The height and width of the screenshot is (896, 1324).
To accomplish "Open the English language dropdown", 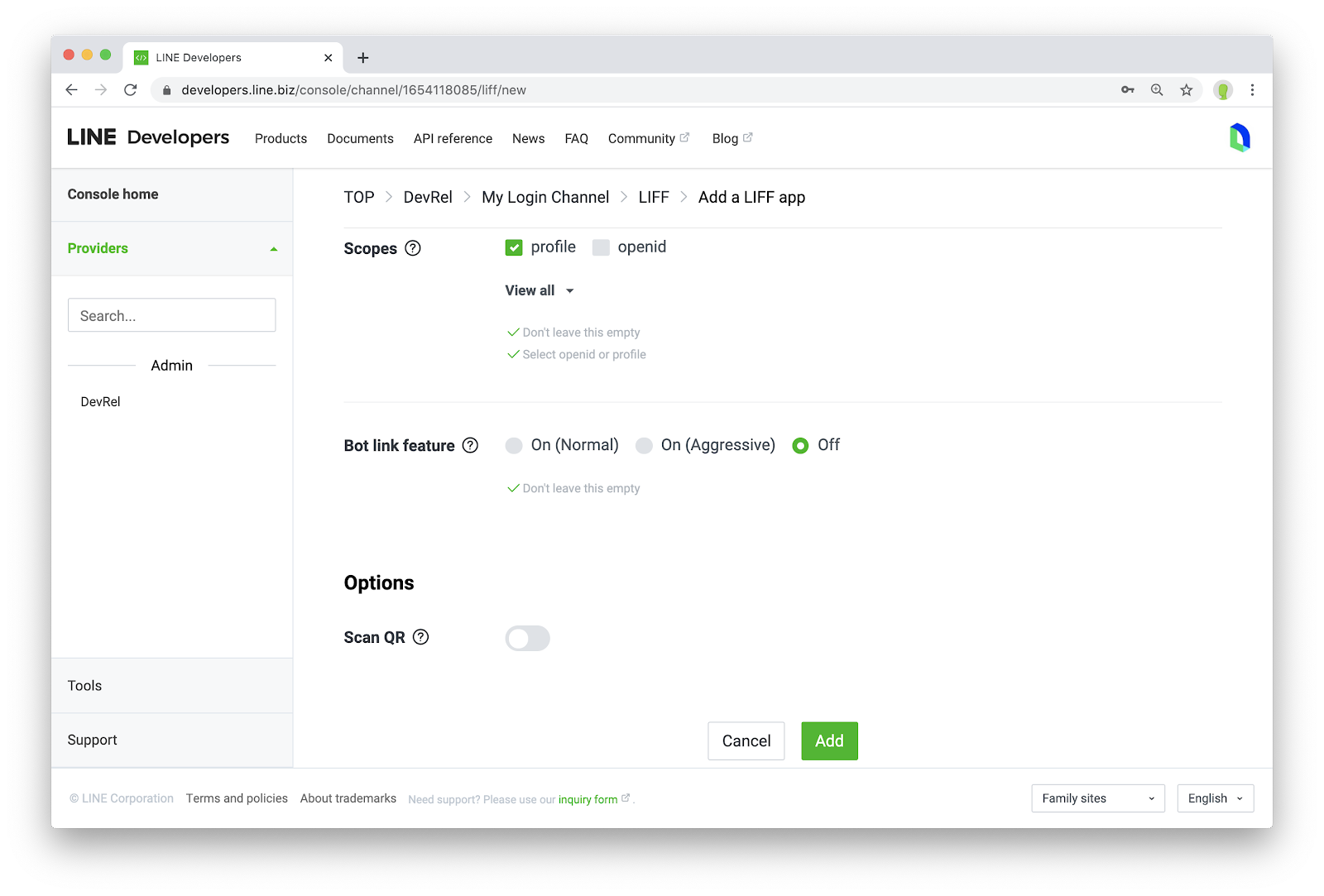I will pyautogui.click(x=1216, y=798).
